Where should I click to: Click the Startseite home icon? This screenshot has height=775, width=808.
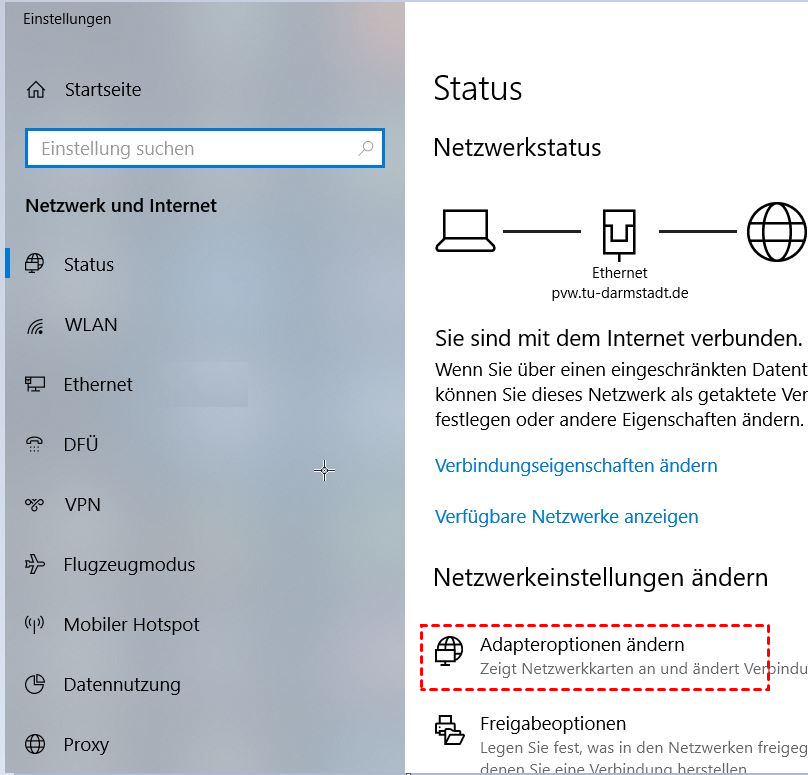point(36,90)
